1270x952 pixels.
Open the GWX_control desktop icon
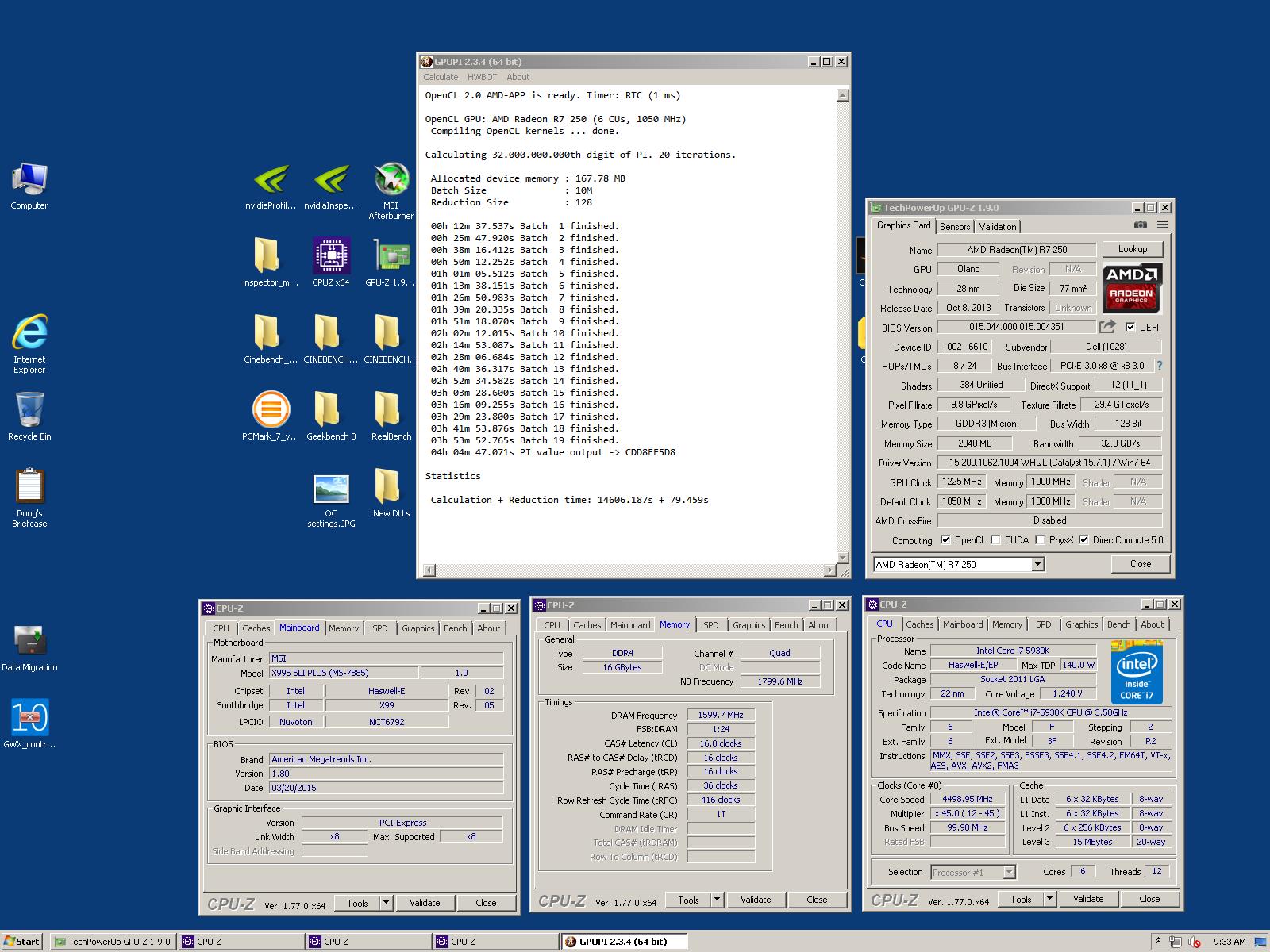click(x=29, y=724)
